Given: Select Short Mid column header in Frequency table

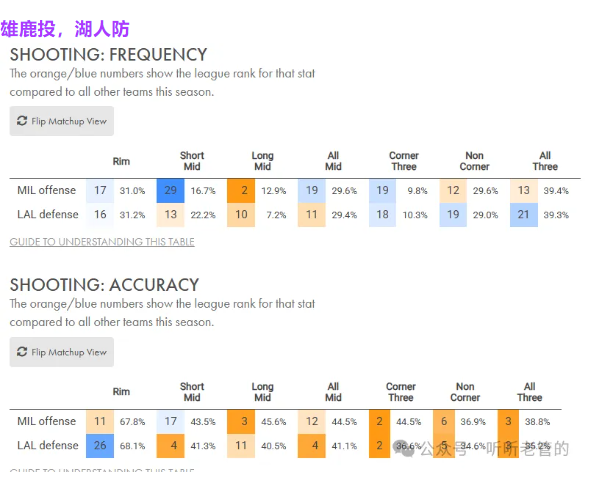Looking at the screenshot, I should (192, 161).
